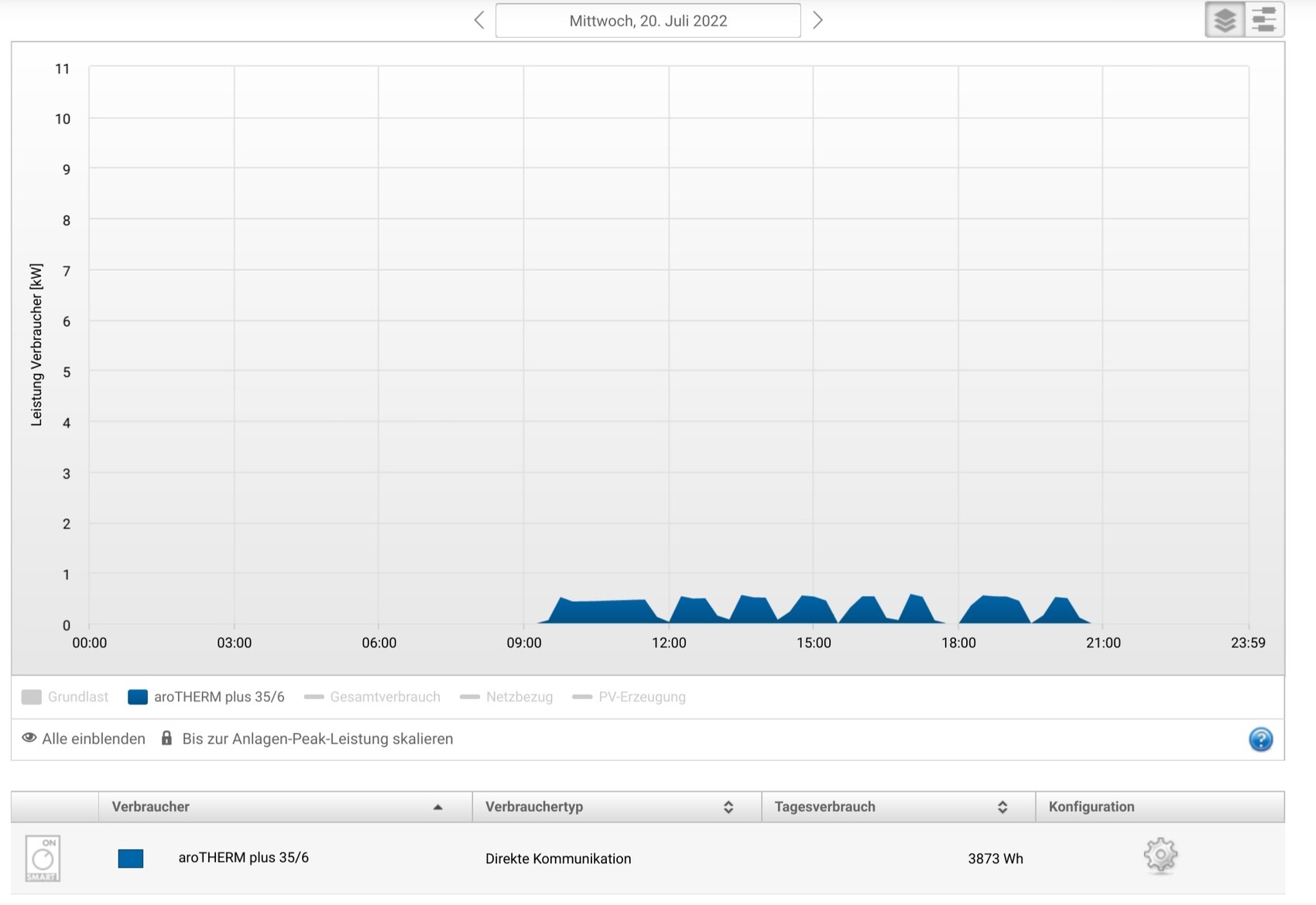The image size is (1316, 905).
Task: Click Alle einblenden to show all
Action: point(84,739)
